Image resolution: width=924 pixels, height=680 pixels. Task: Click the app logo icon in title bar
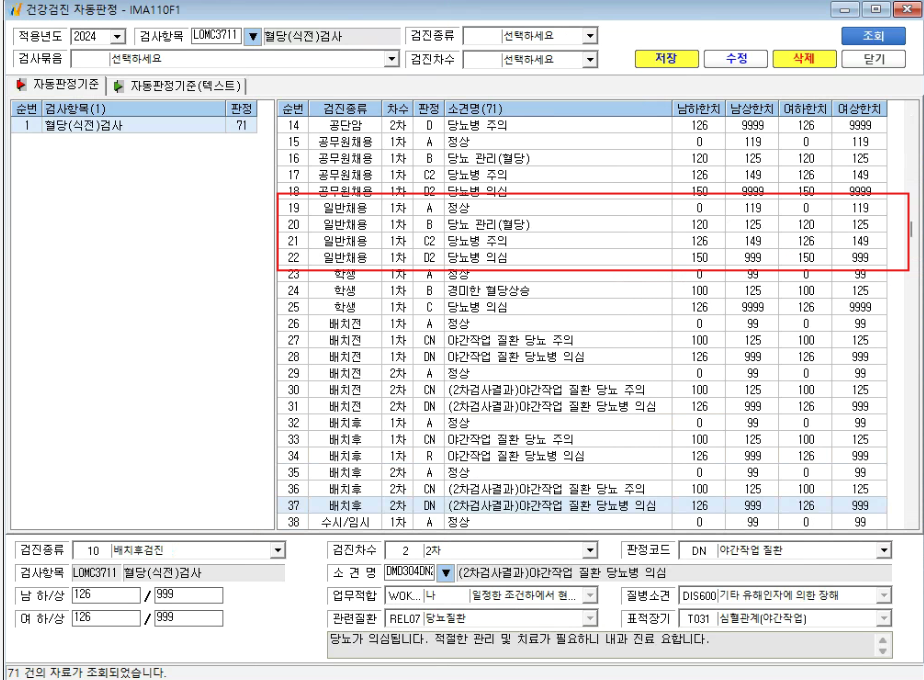(x=15, y=9)
